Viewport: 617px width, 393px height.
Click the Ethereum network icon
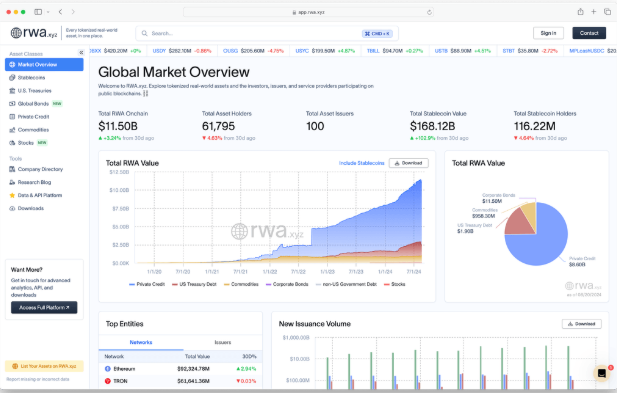tap(107, 369)
